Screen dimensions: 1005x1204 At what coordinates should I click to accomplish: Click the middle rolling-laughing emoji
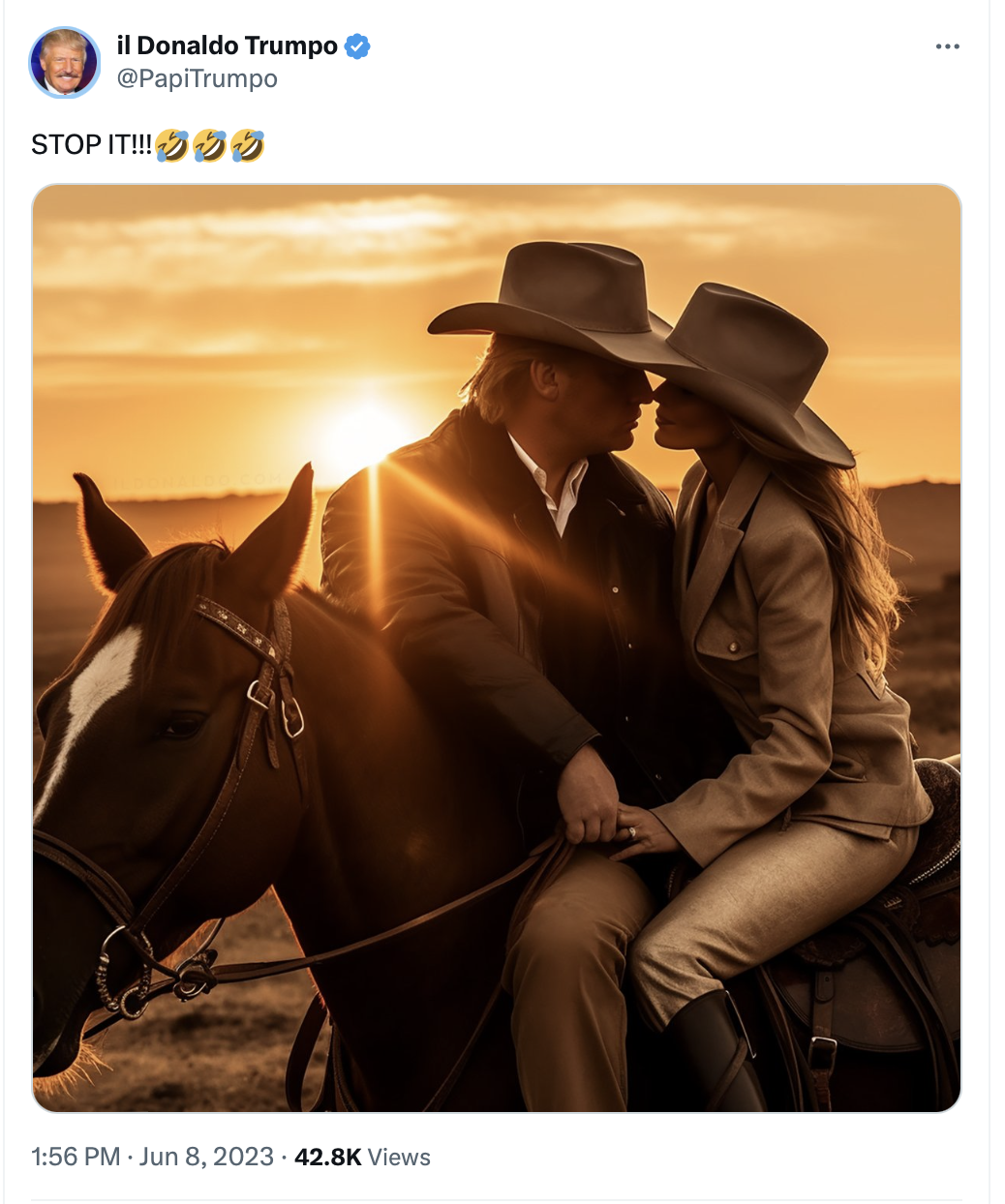point(209,145)
